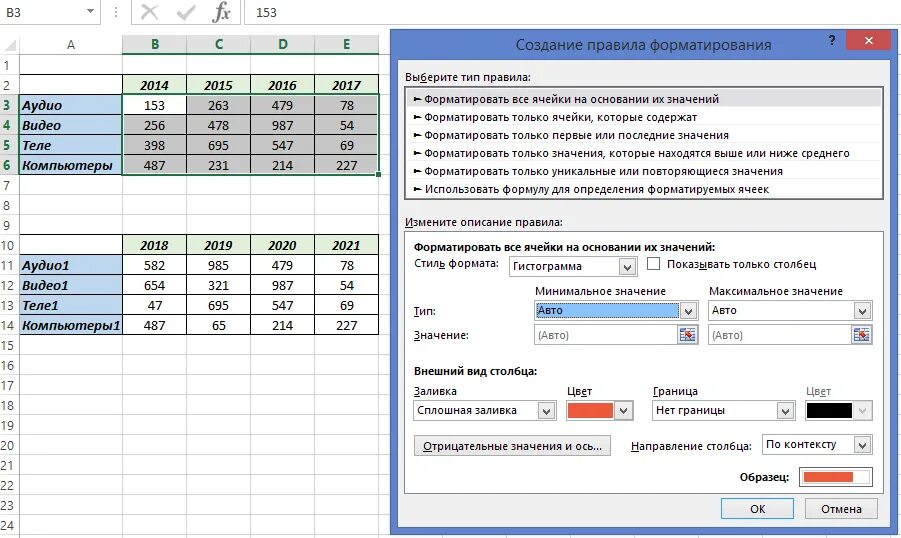Viewport: 901px width, 538px height.
Task: Select the 2014 header cell
Action: pyautogui.click(x=155, y=85)
